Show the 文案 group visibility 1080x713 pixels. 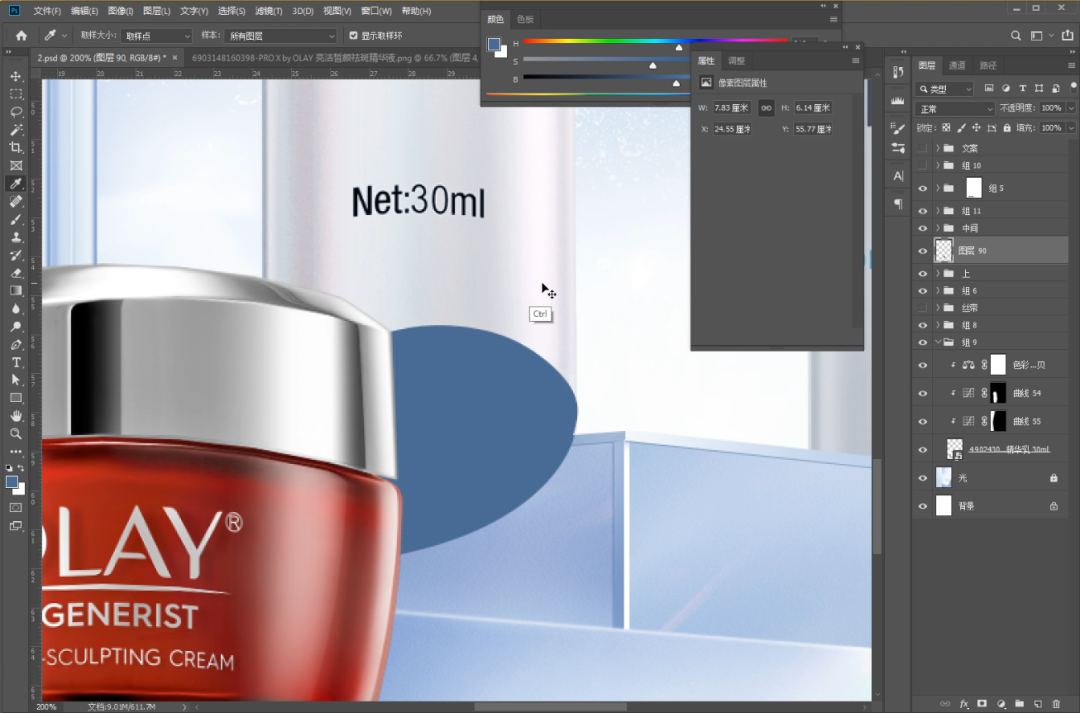point(923,148)
